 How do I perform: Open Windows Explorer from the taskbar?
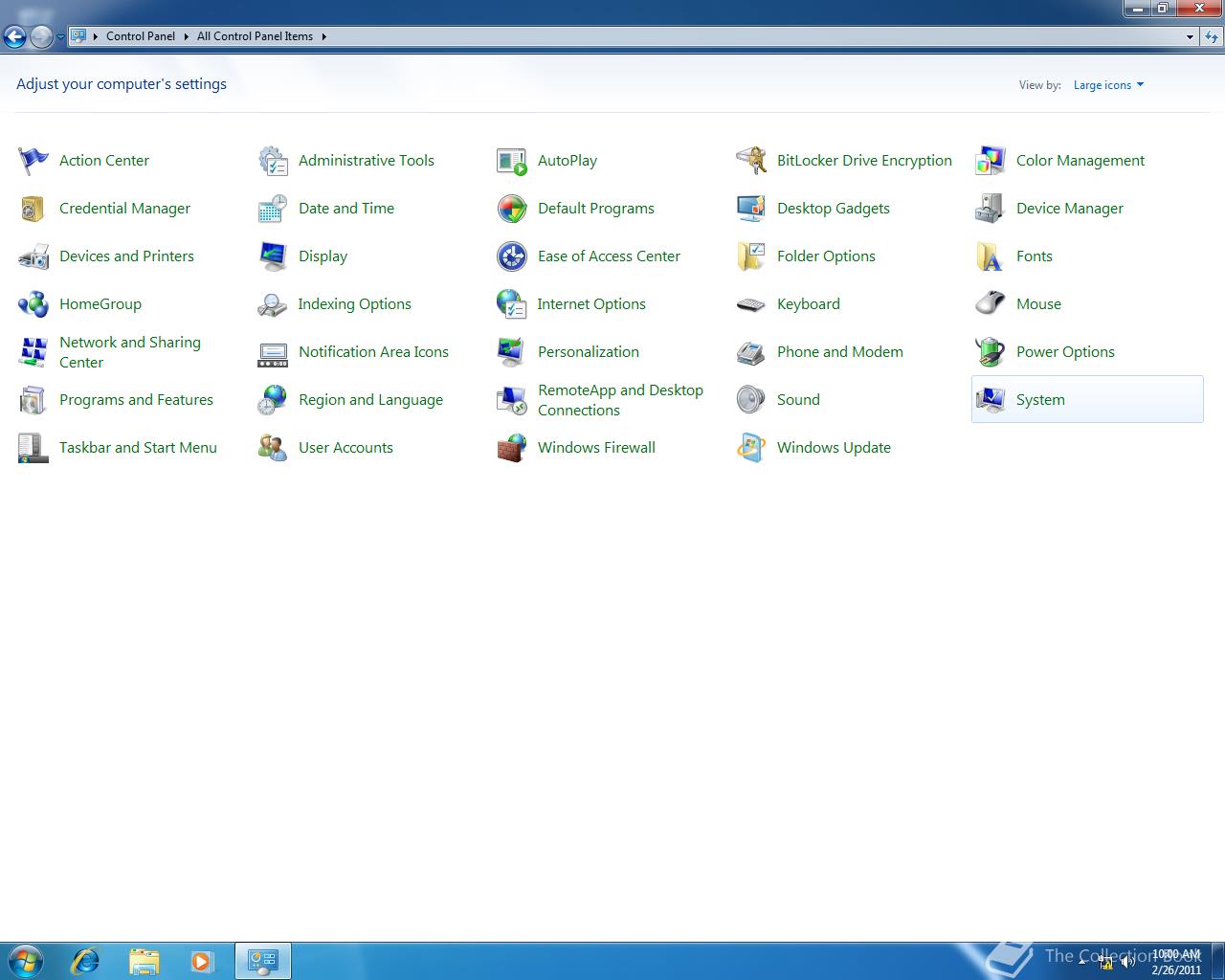coord(144,960)
